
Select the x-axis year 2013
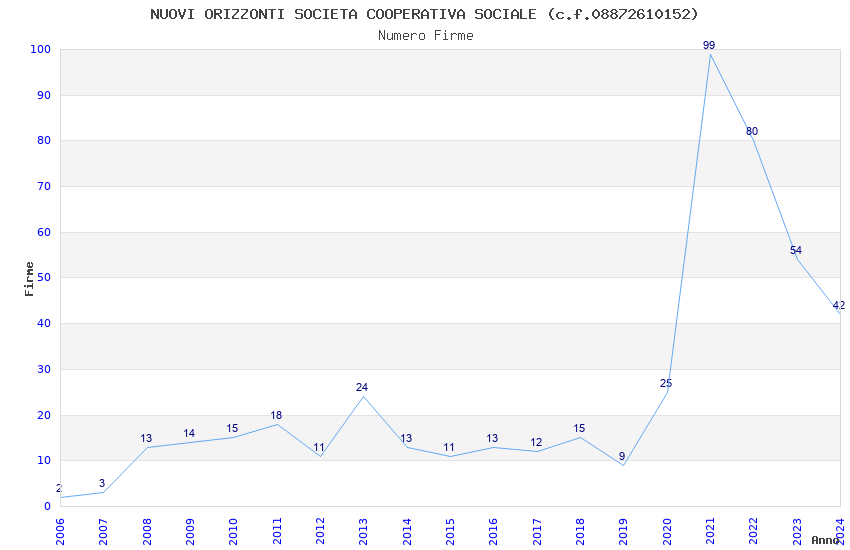pyautogui.click(x=363, y=531)
